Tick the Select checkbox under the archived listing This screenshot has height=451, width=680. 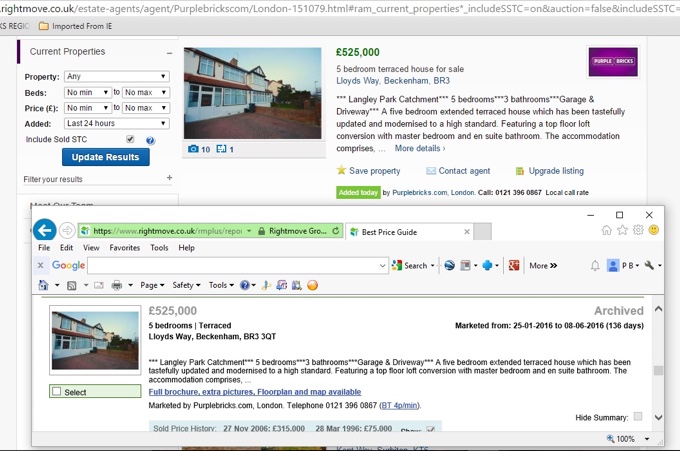(56, 392)
